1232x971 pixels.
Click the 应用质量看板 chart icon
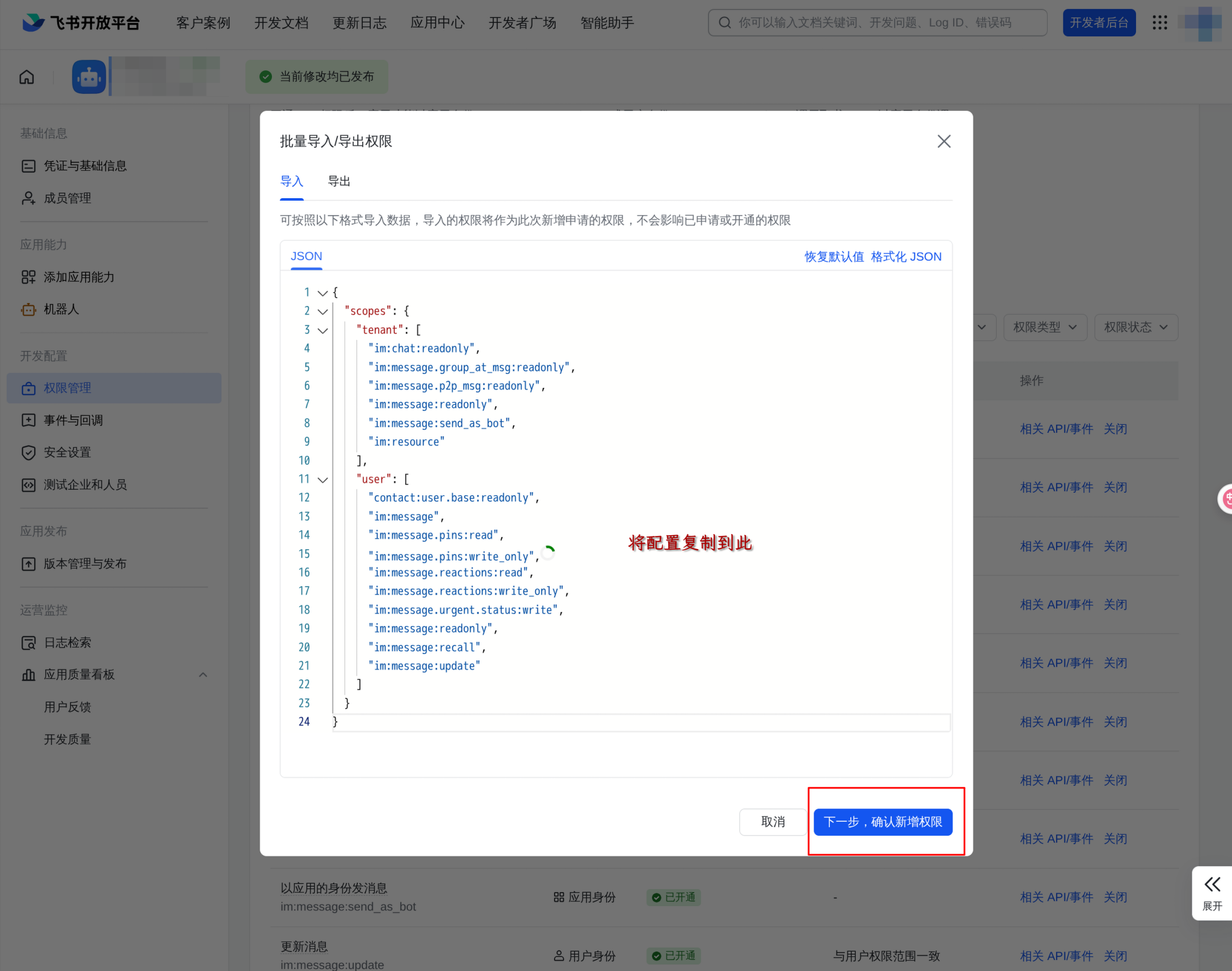tap(28, 675)
